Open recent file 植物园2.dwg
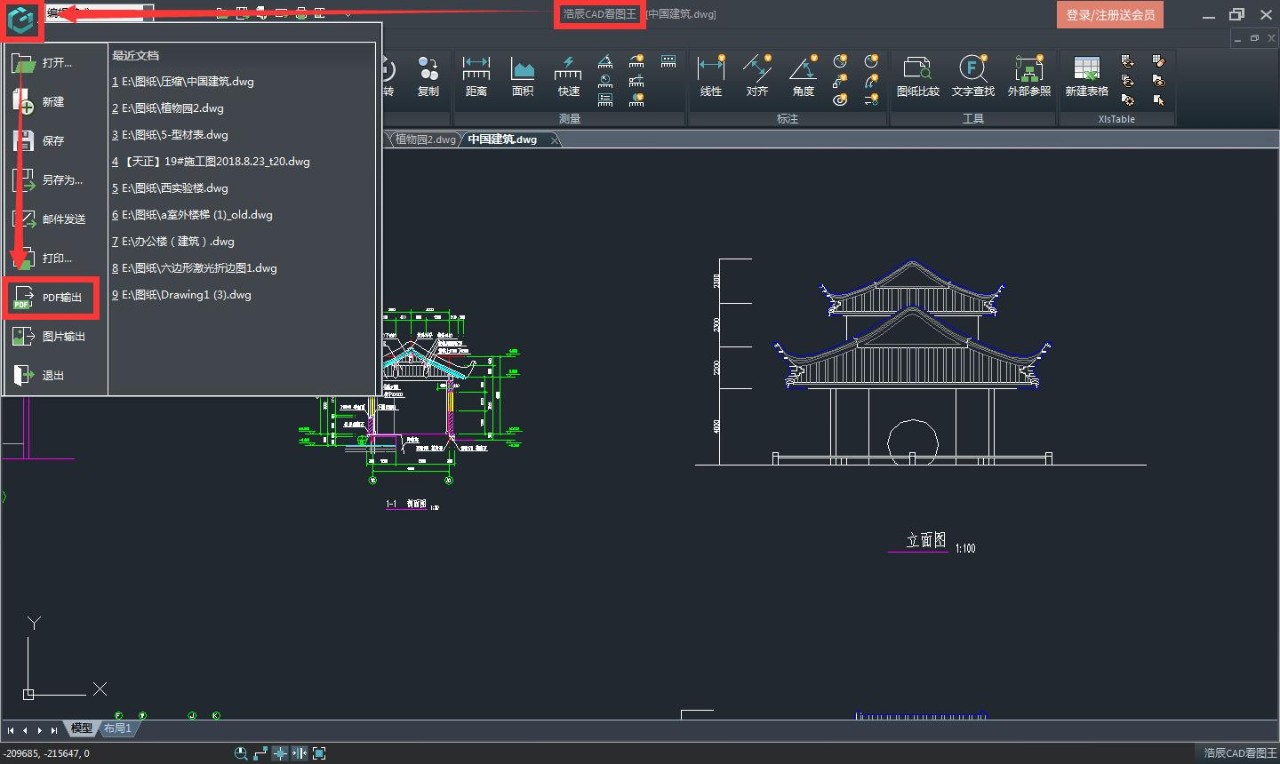 pyautogui.click(x=172, y=108)
